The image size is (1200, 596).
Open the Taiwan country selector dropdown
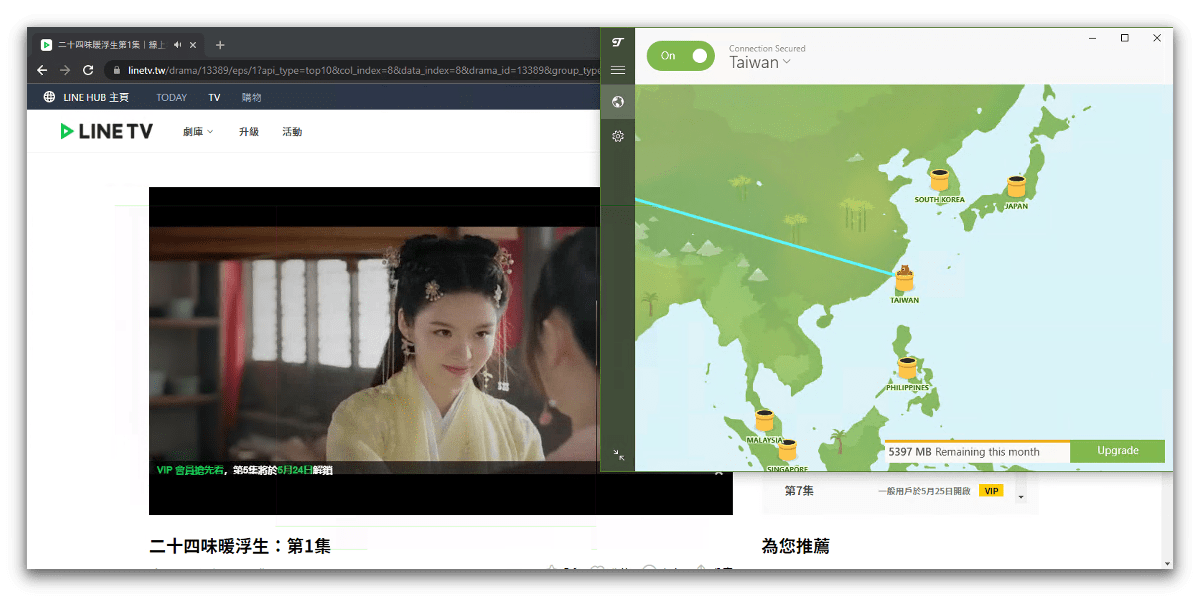point(760,62)
